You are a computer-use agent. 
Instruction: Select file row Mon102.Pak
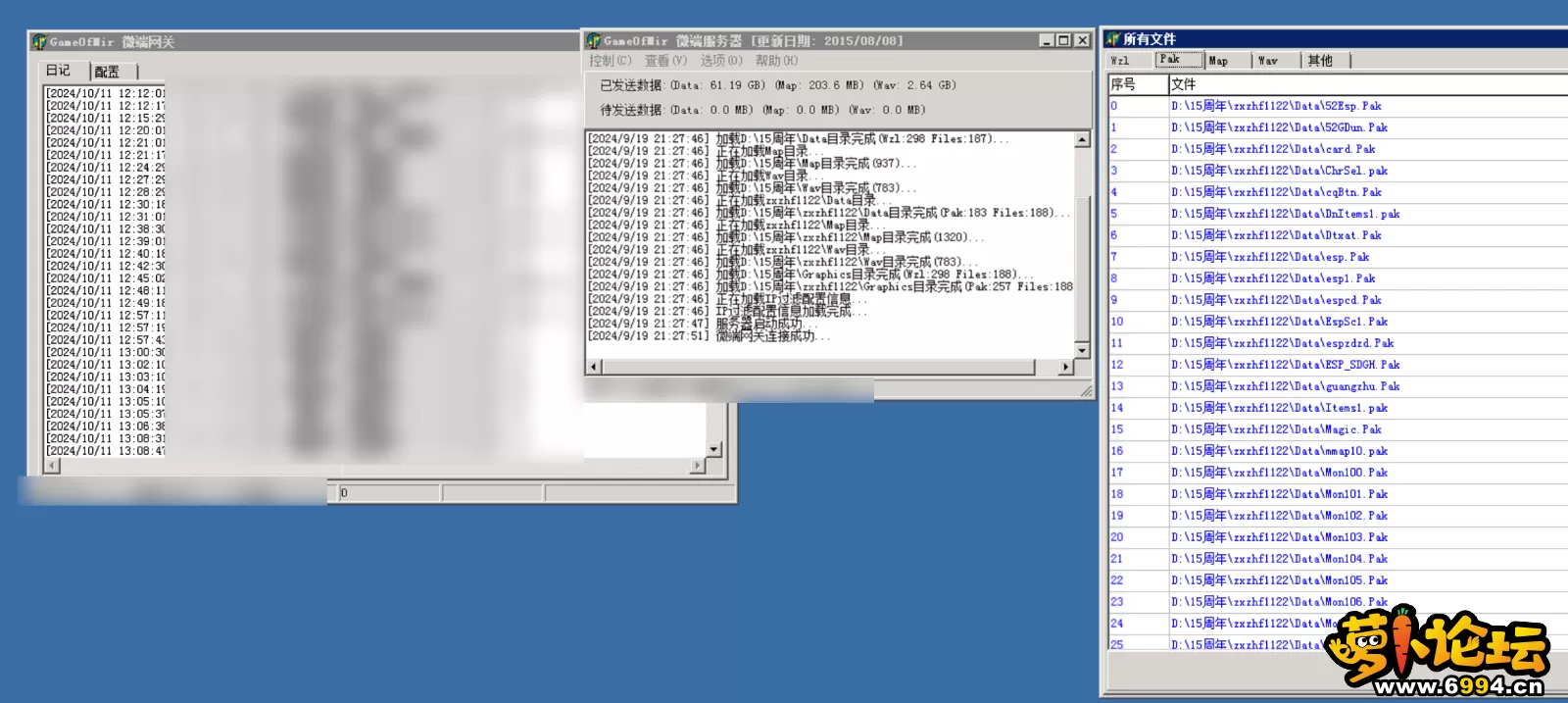click(x=1338, y=516)
